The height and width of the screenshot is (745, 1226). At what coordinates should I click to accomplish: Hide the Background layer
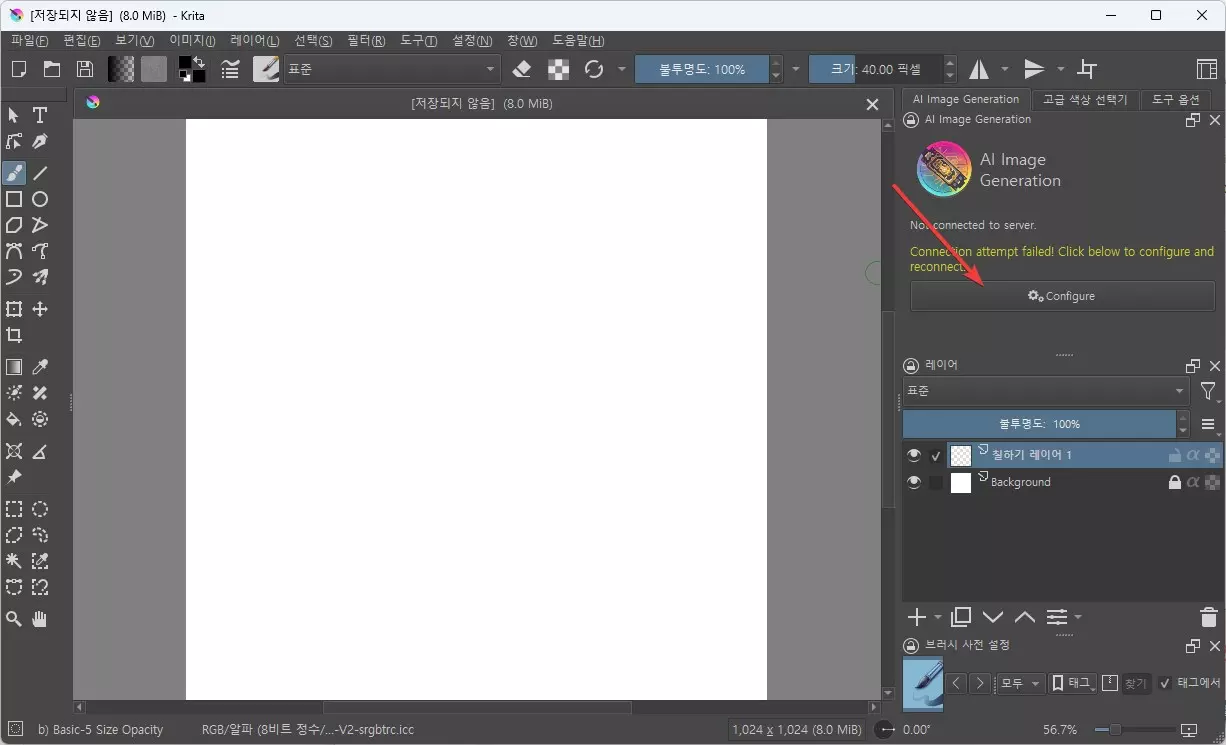913,481
